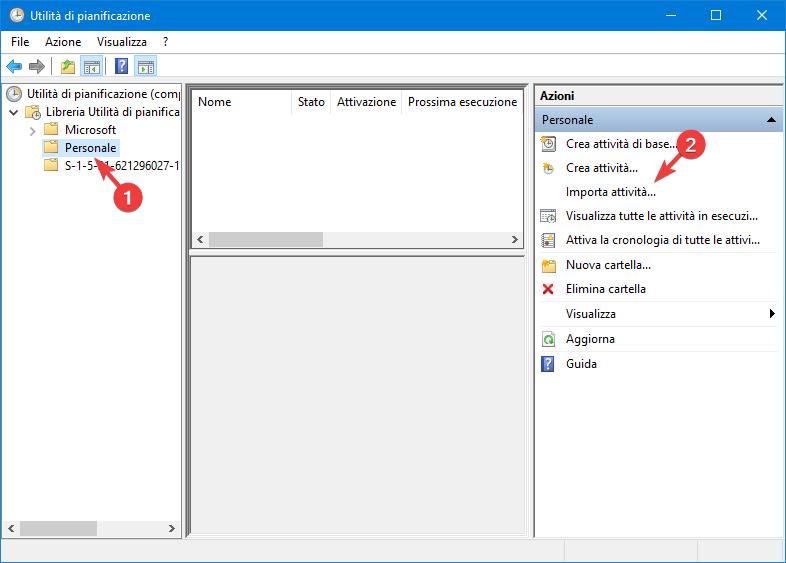Expand the Microsoft folder node

click(x=33, y=131)
